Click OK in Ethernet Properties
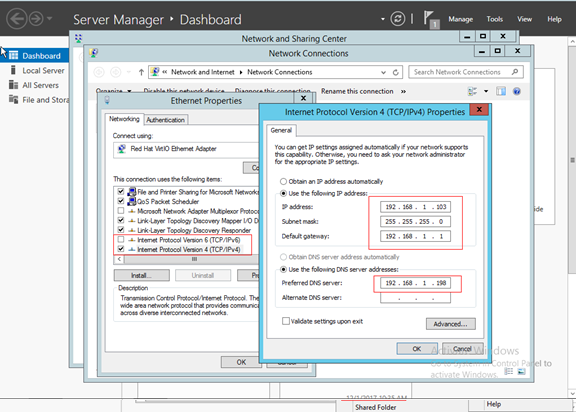This screenshot has height=412, width=580. 241,362
